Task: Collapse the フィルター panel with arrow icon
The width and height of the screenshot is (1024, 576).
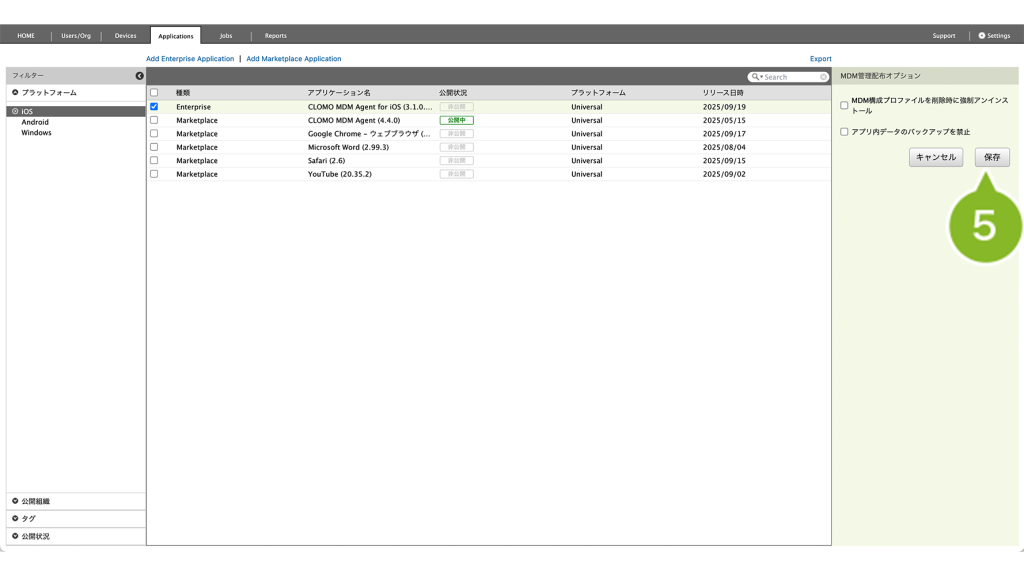Action: 139,76
